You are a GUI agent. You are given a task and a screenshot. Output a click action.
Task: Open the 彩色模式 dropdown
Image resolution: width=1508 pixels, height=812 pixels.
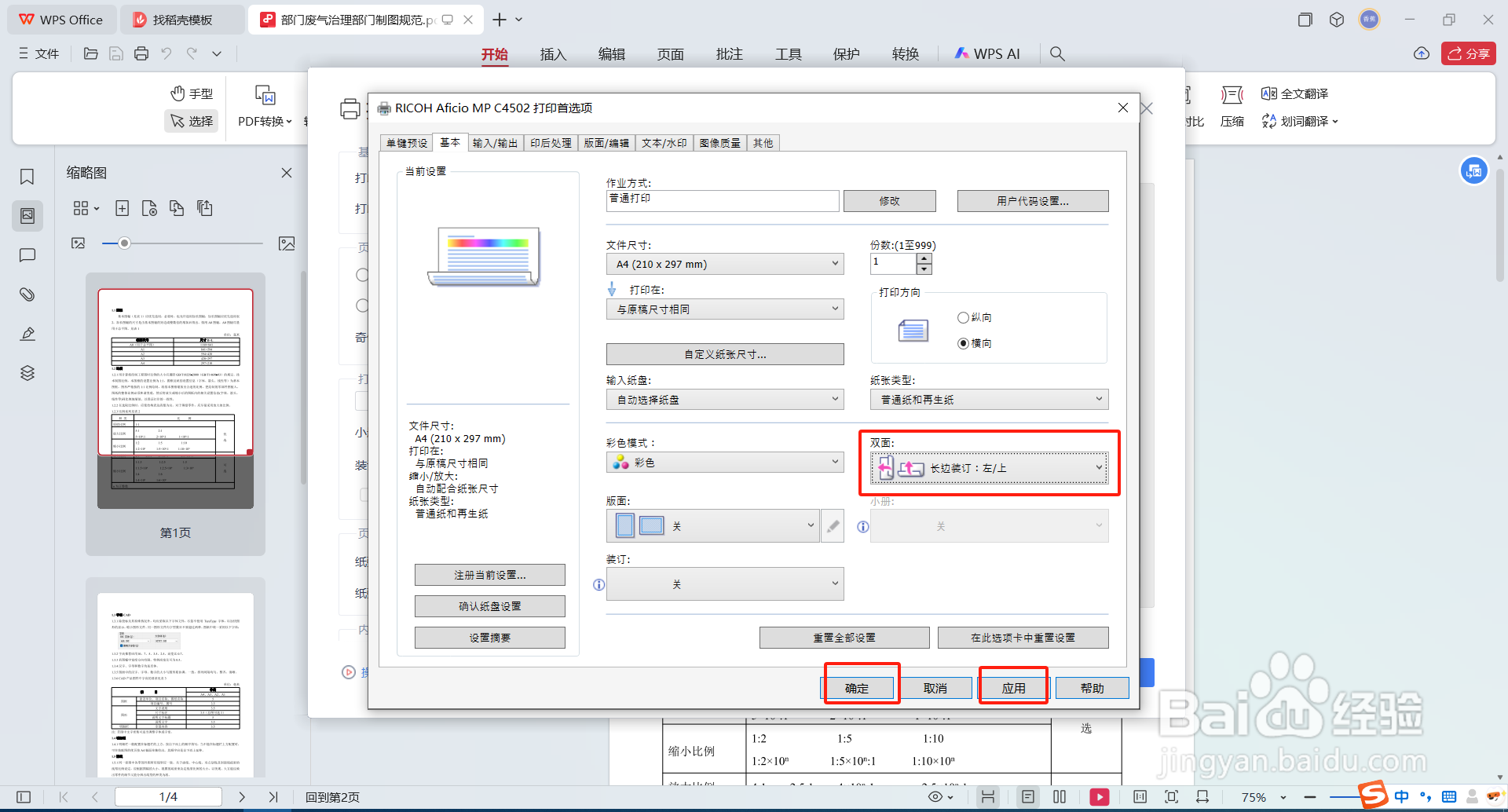725,463
